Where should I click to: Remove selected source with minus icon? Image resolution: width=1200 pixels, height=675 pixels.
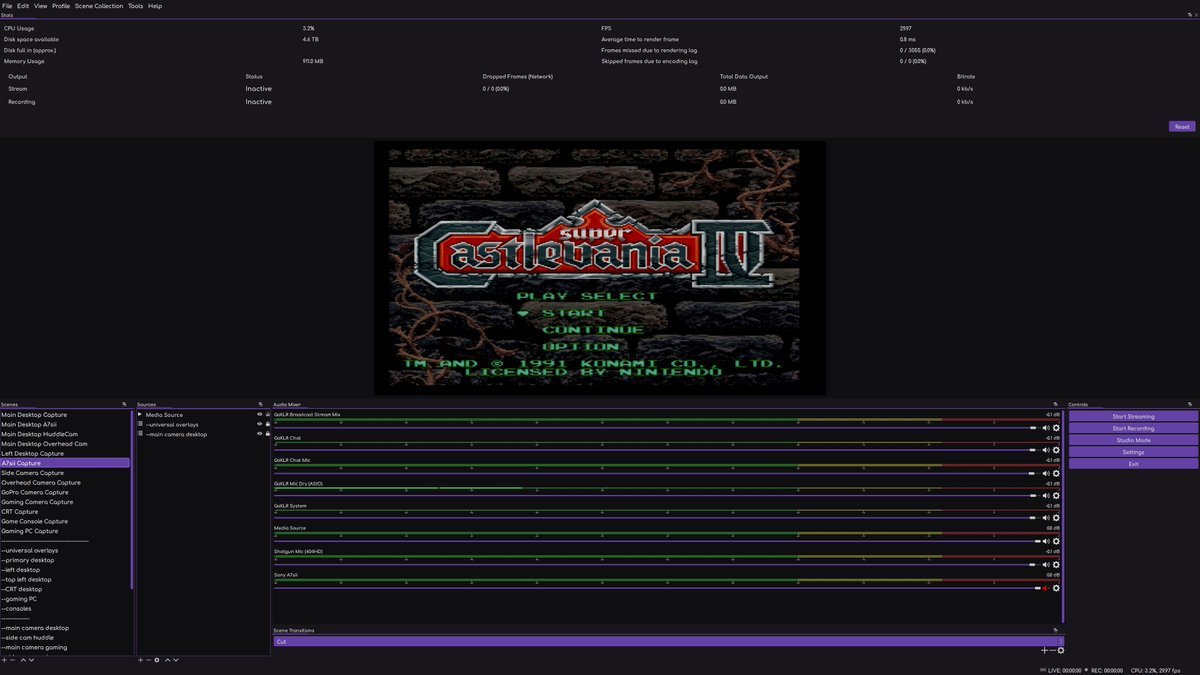pos(149,660)
